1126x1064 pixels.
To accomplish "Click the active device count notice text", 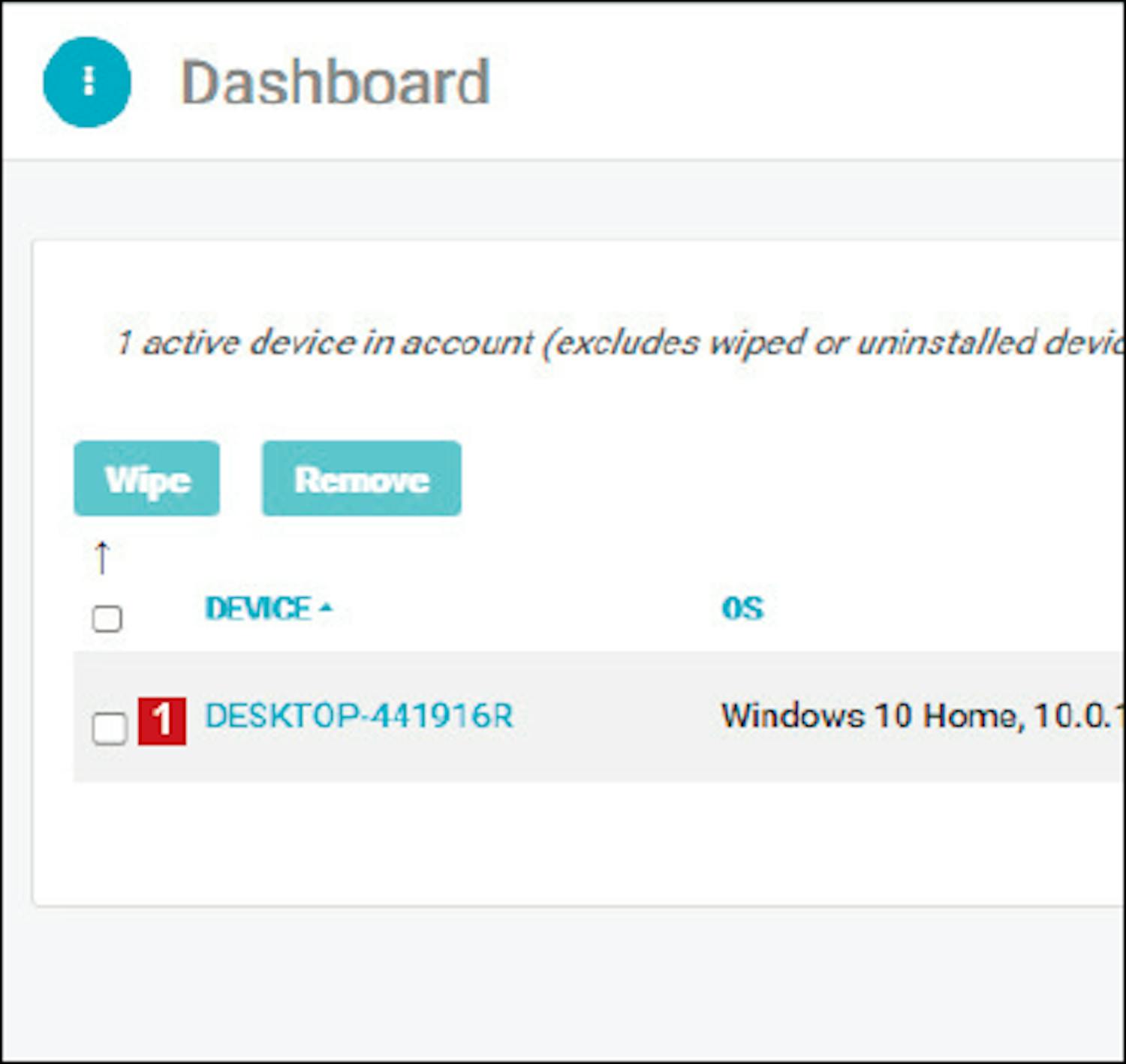I will point(323,343).
